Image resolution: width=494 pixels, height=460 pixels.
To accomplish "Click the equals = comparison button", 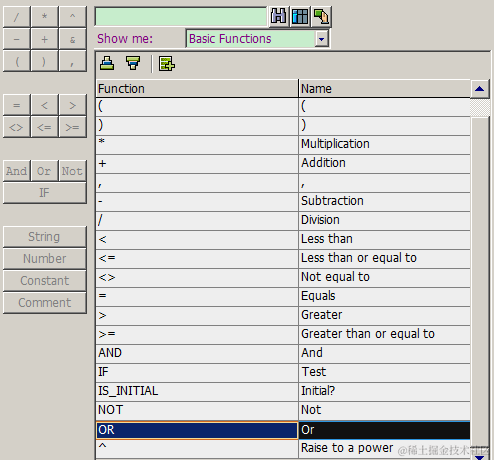I will pyautogui.click(x=17, y=105).
